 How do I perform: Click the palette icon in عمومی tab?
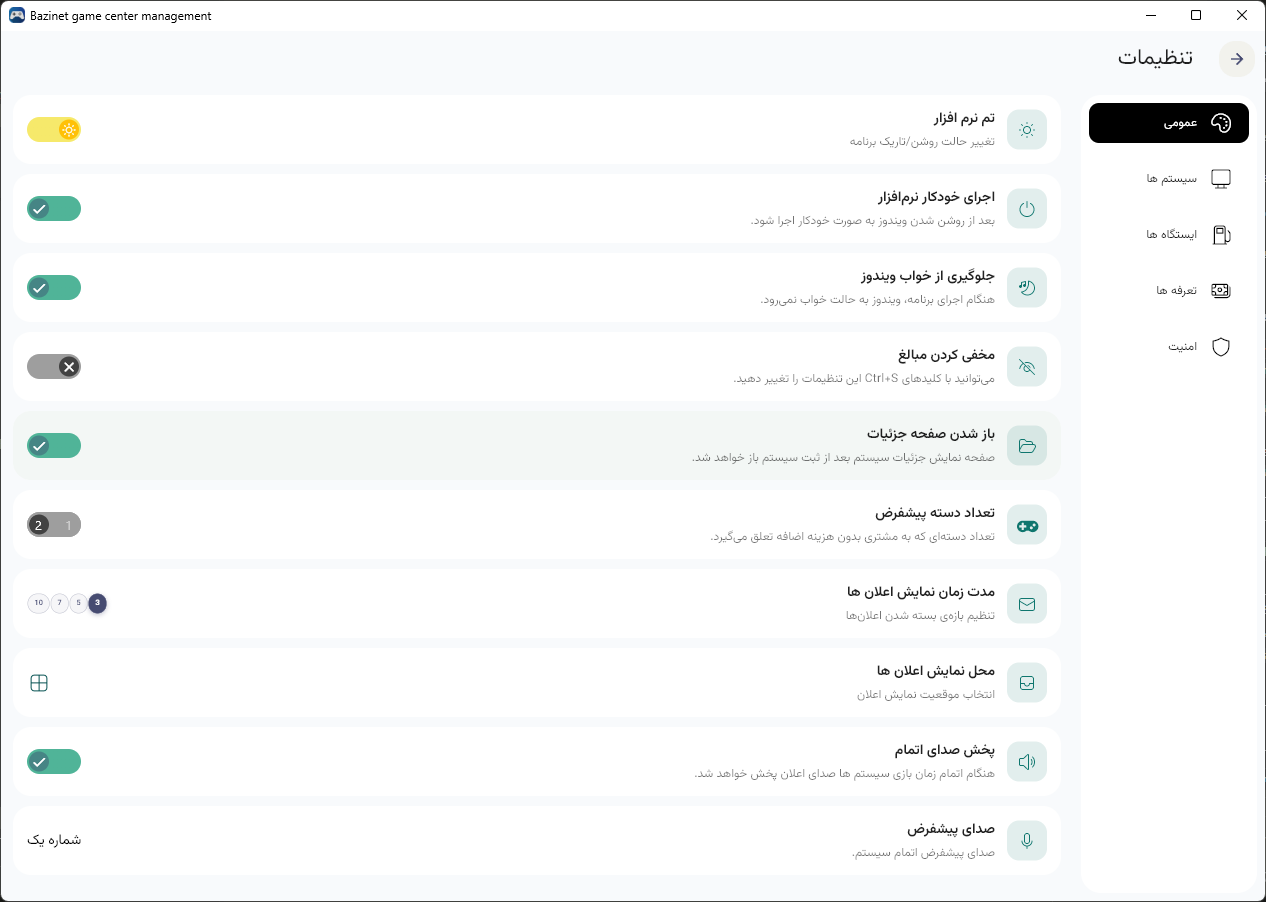(1220, 123)
